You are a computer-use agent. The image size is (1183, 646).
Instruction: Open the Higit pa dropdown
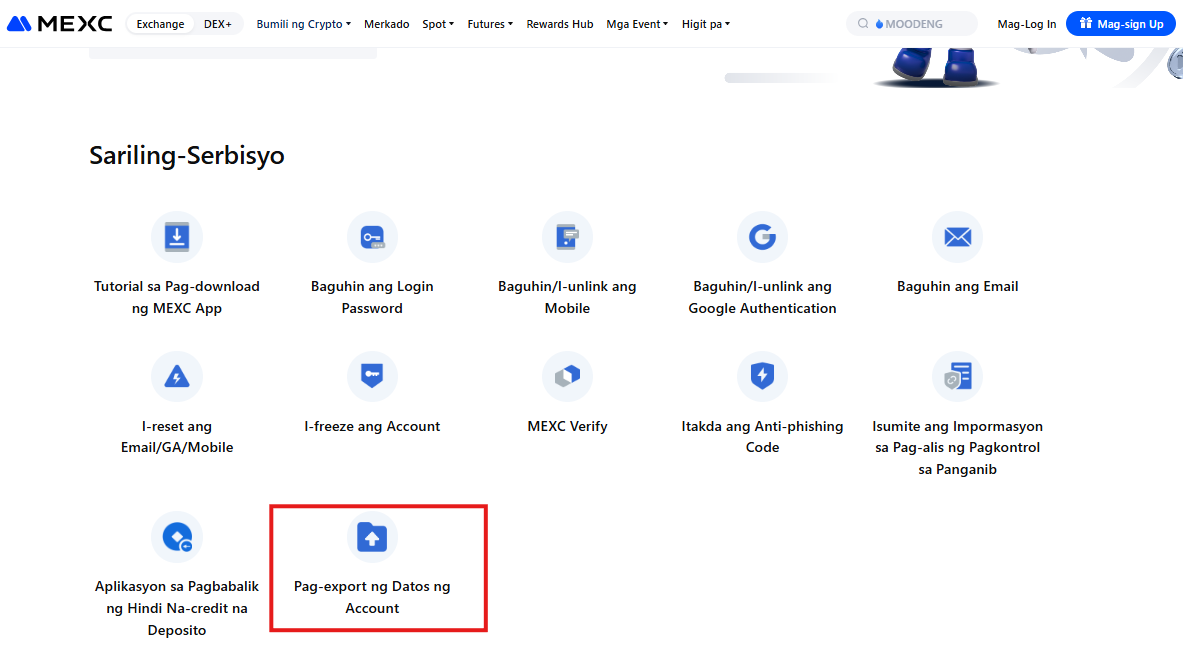(x=705, y=24)
